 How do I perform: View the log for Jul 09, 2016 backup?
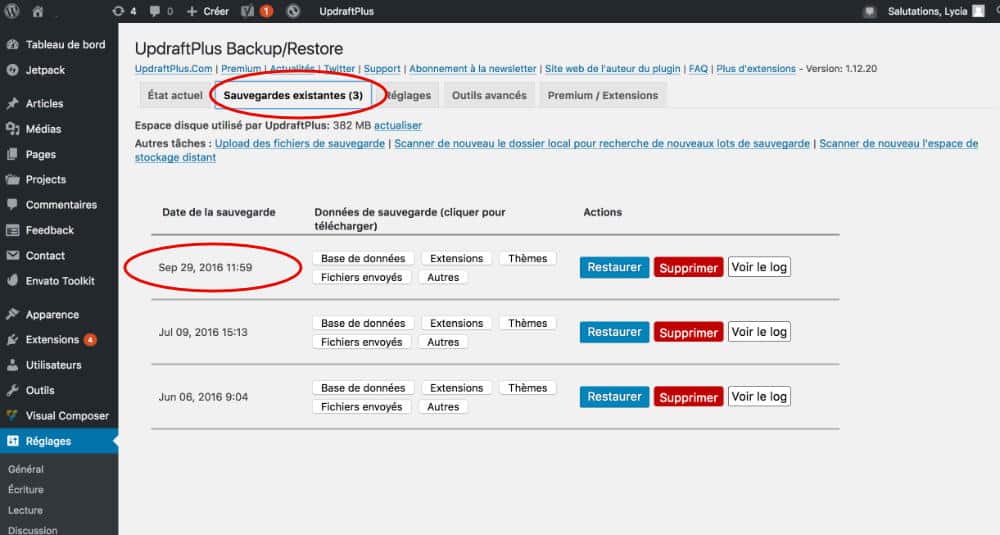click(759, 332)
